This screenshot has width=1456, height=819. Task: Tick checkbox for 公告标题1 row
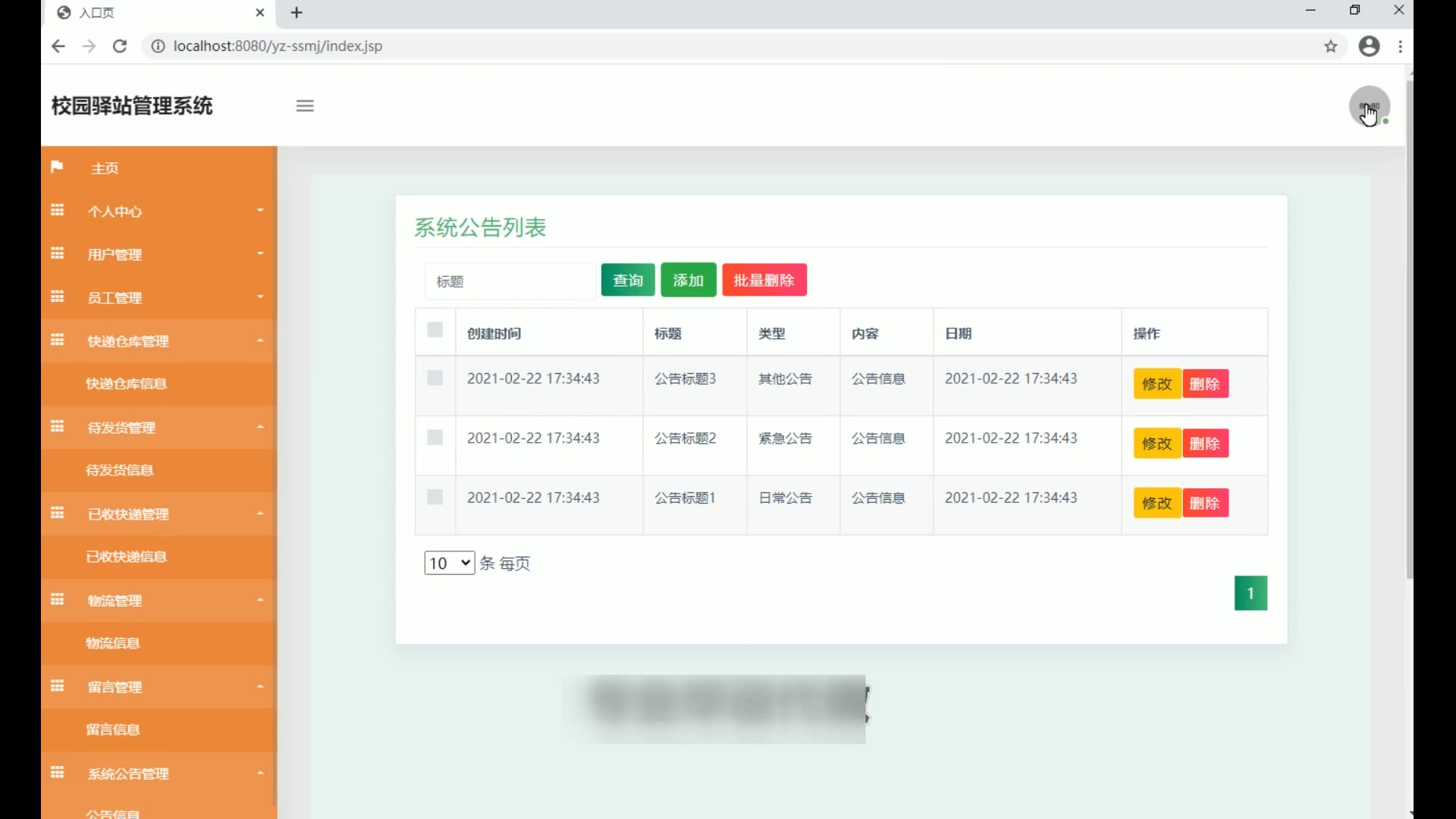435,497
